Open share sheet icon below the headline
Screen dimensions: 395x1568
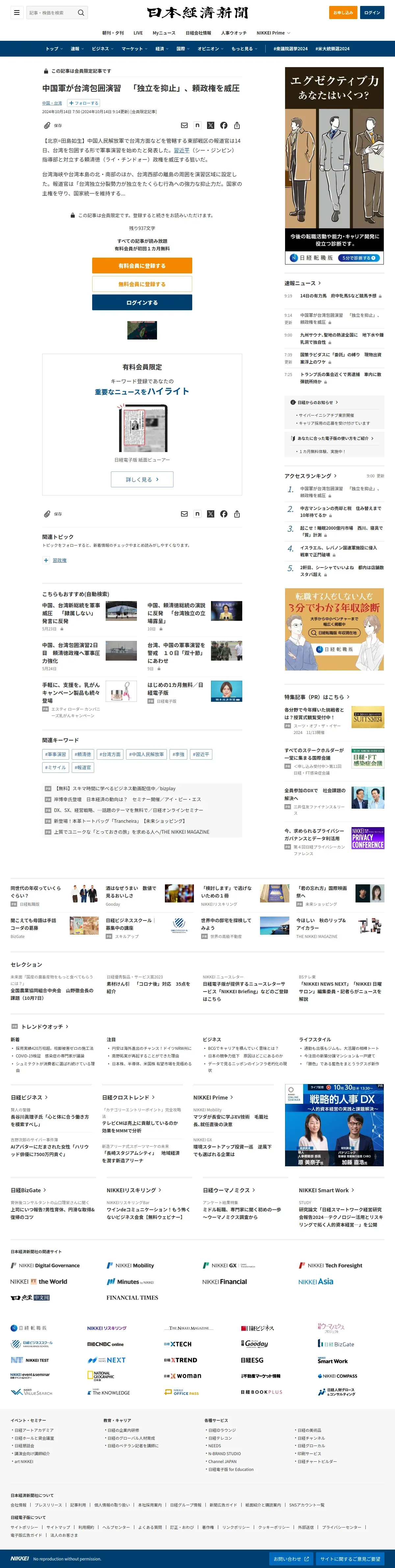click(x=237, y=125)
